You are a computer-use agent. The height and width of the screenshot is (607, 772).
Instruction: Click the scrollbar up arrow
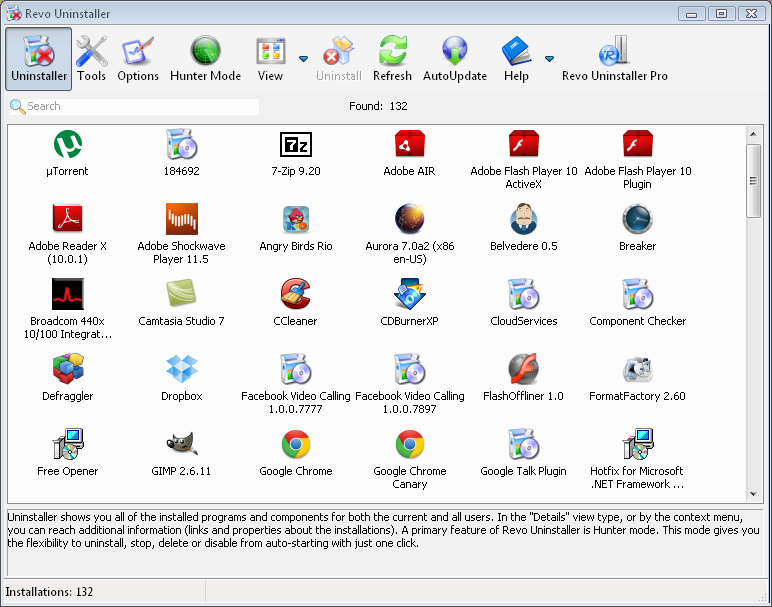(x=753, y=134)
